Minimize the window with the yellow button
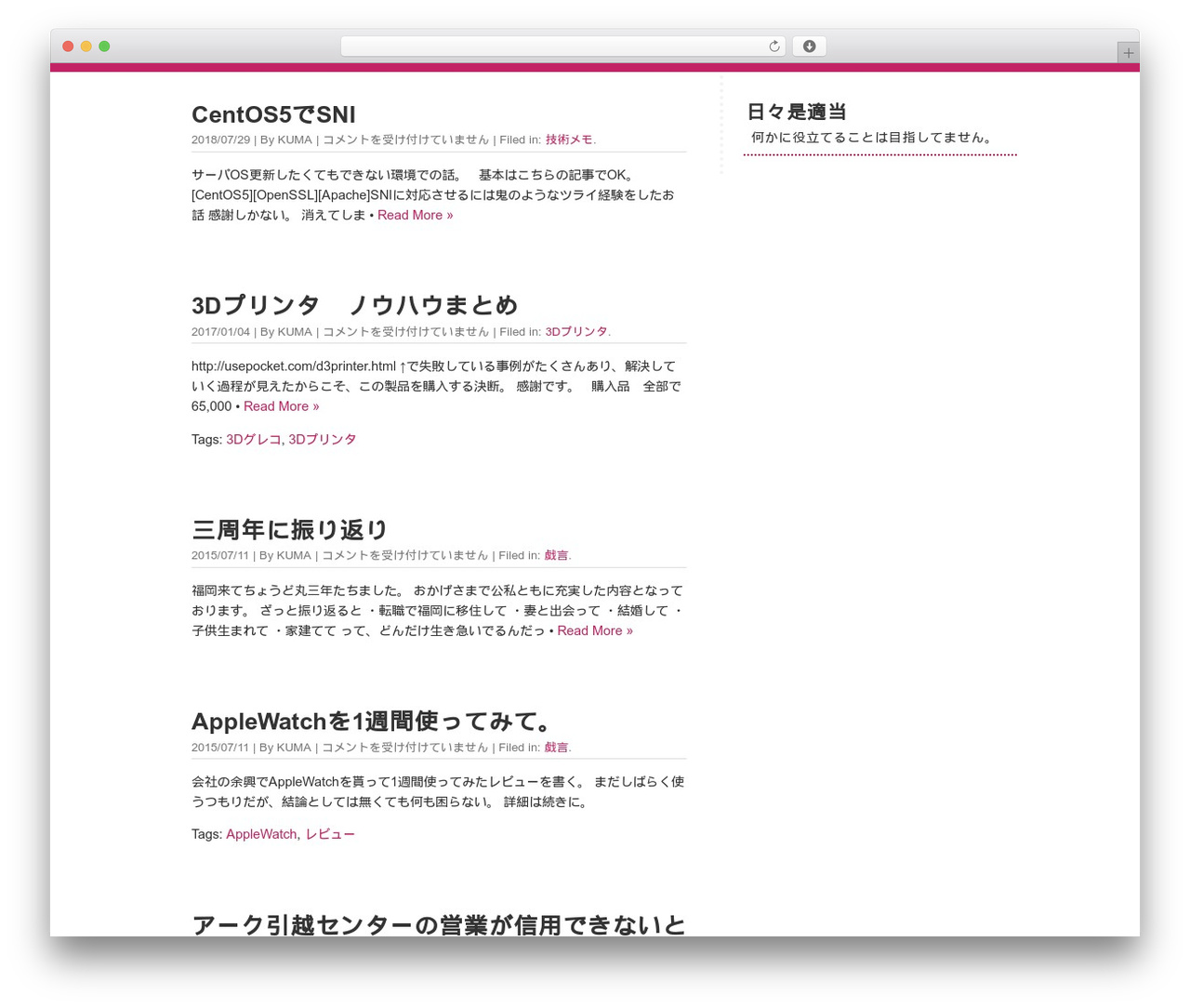 pyautogui.click(x=86, y=46)
